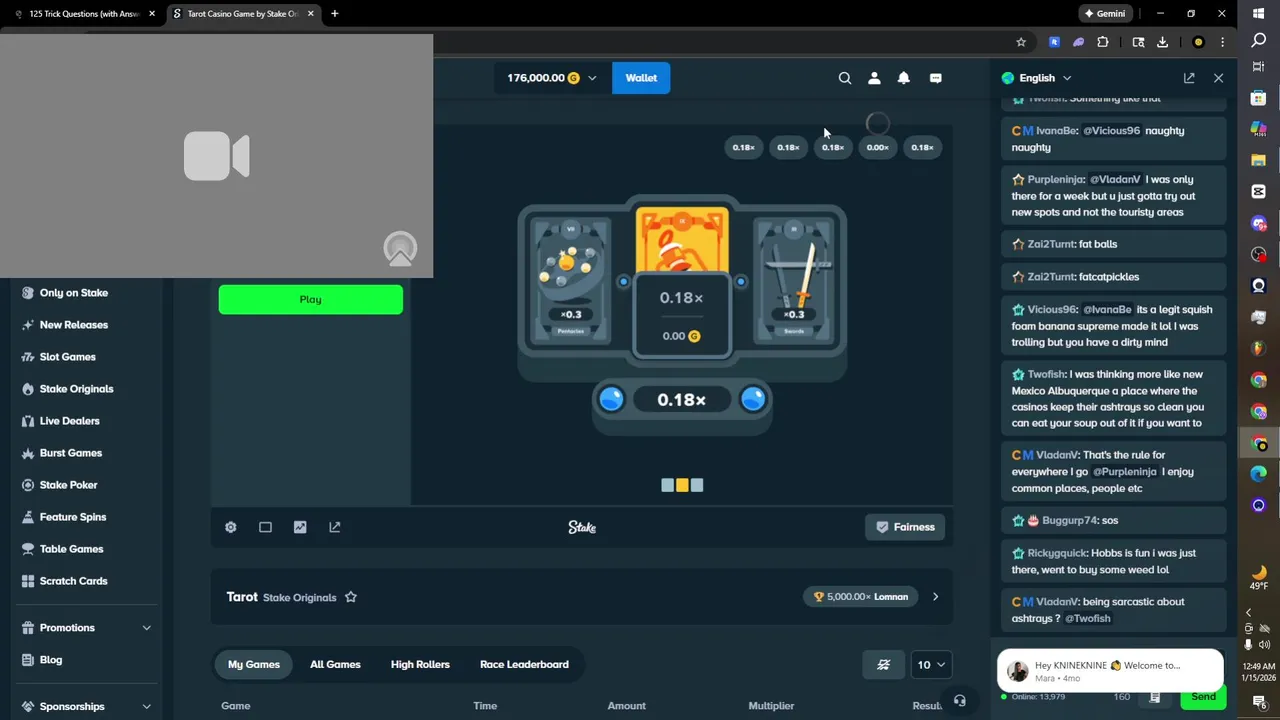Close the chat panel

(x=1218, y=78)
